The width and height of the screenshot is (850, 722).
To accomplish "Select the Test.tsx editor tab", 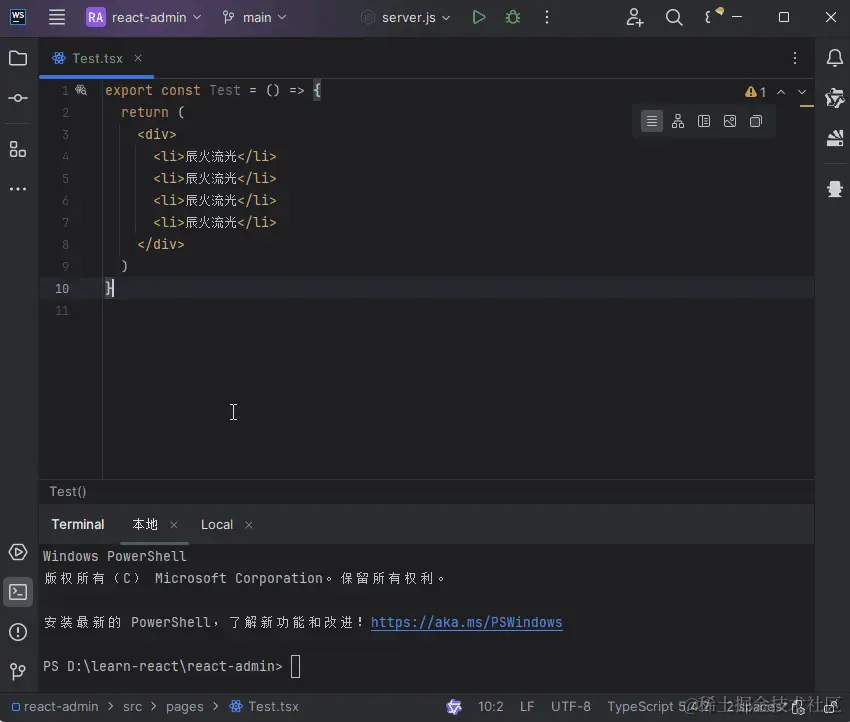I will (96, 58).
